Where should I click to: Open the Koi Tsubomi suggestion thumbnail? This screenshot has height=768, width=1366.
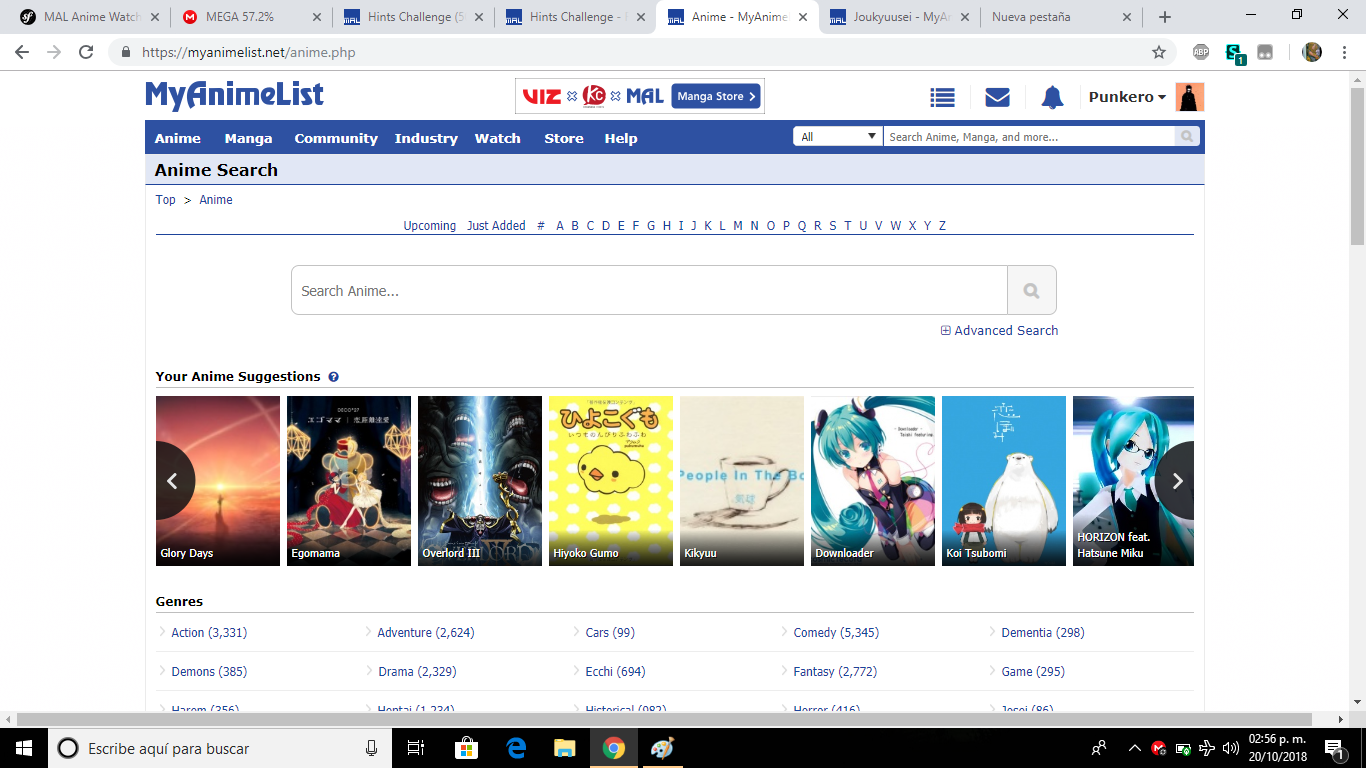(x=1004, y=481)
